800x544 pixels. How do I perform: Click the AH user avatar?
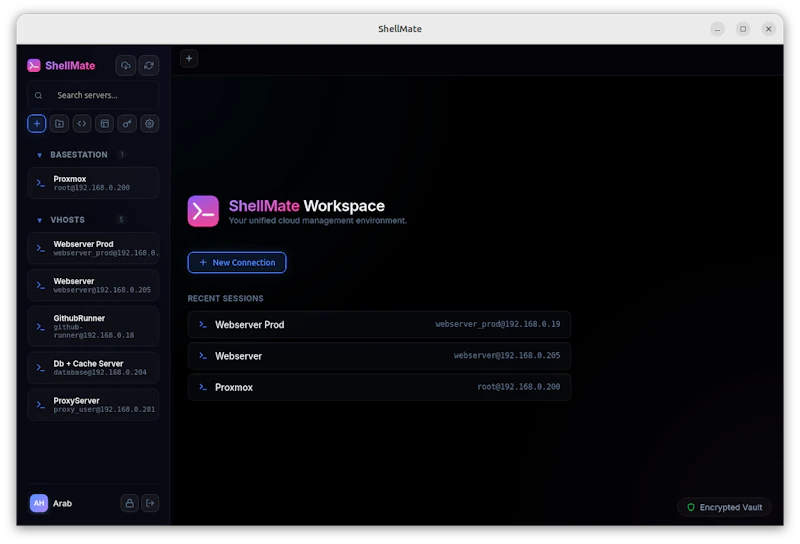pos(39,503)
